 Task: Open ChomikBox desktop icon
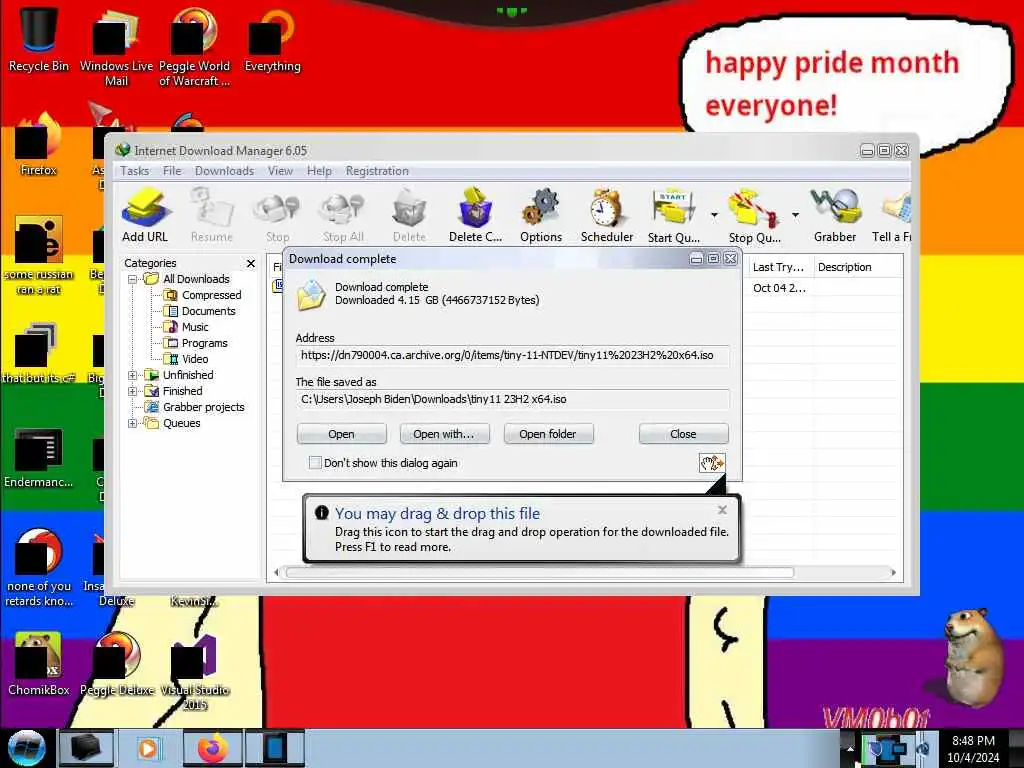tap(39, 664)
